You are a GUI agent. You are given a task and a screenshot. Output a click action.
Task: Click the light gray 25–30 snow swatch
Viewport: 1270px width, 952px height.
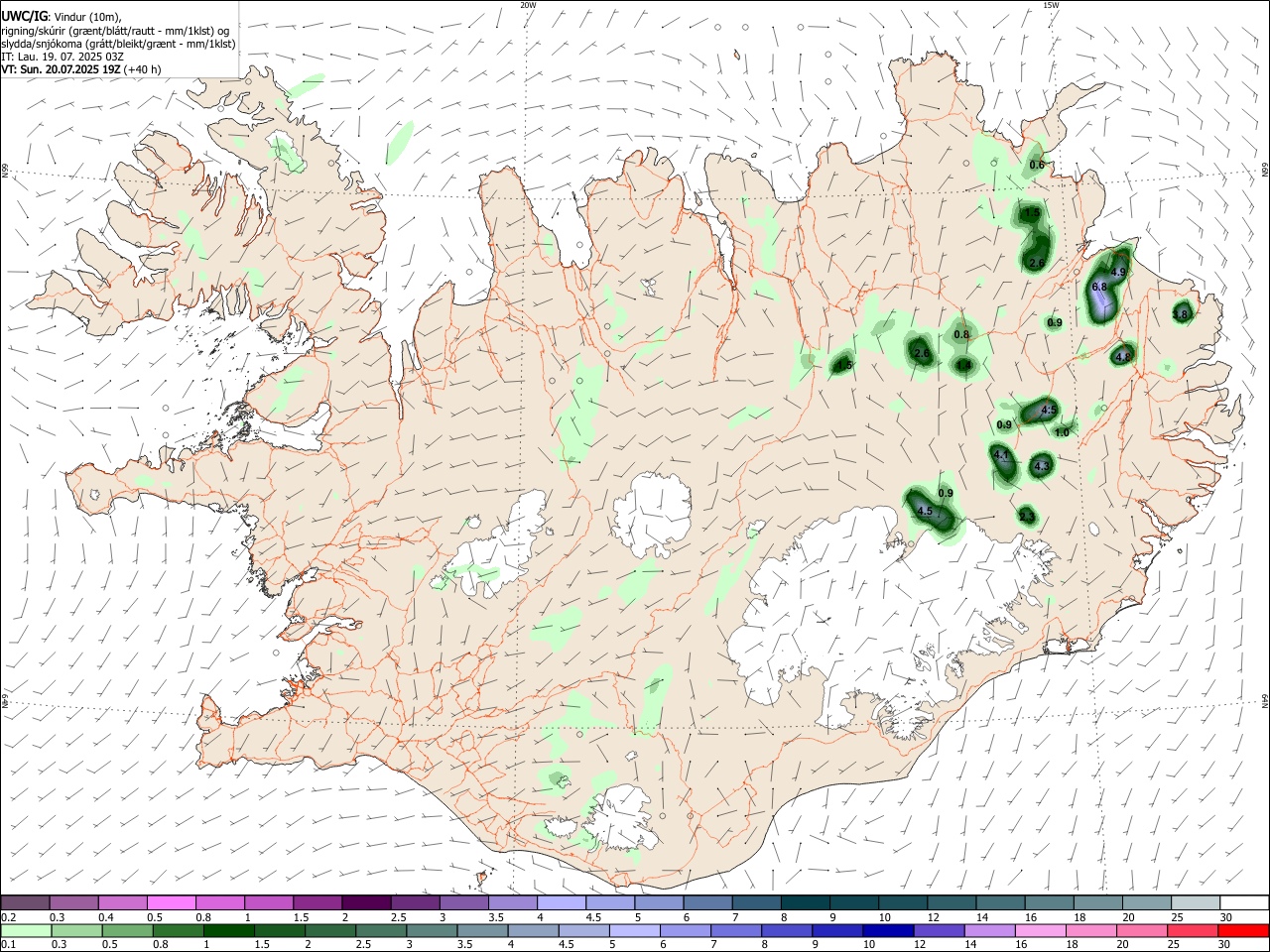1196,902
